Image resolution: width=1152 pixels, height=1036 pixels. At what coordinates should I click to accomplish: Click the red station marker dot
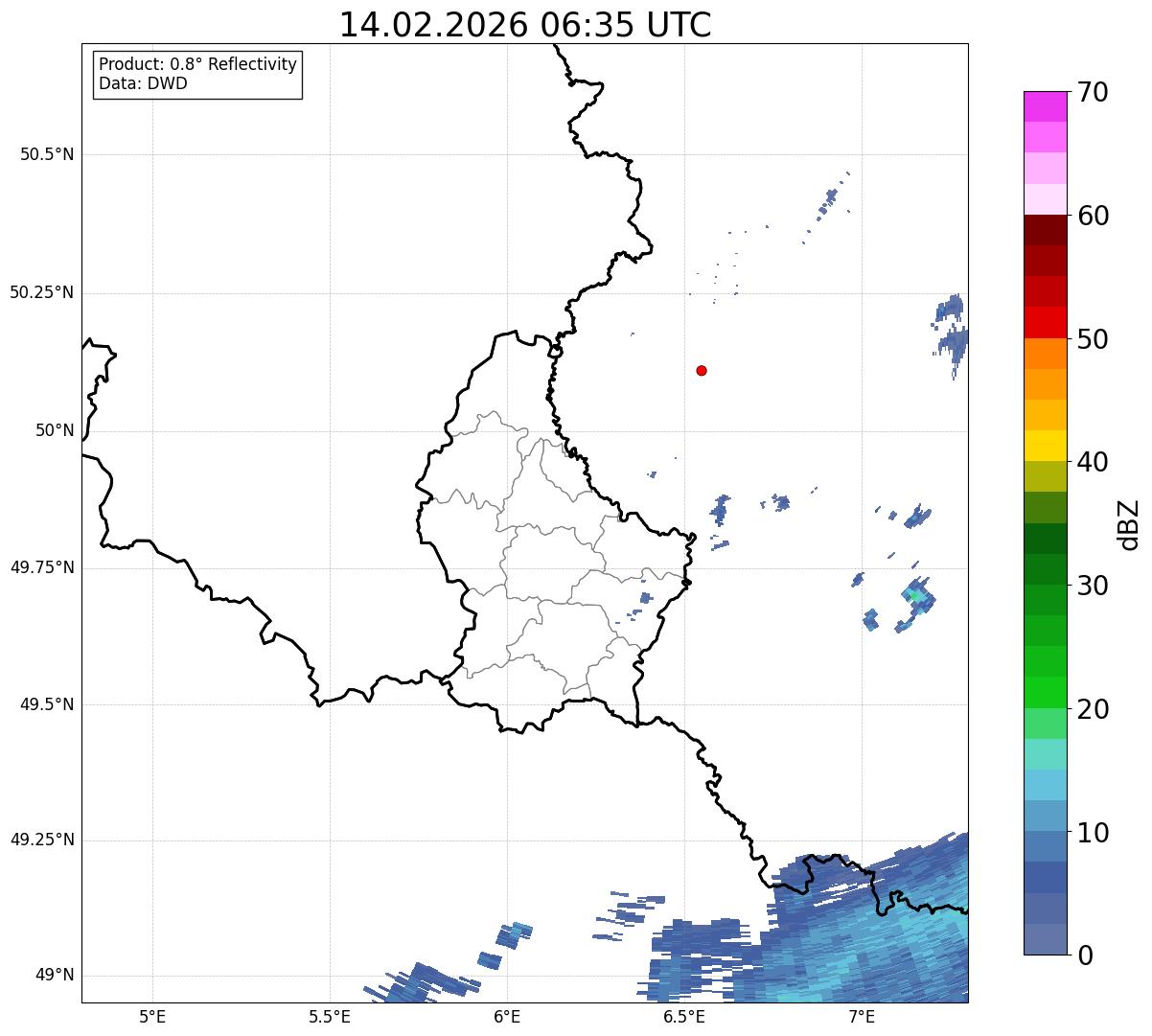tap(702, 370)
